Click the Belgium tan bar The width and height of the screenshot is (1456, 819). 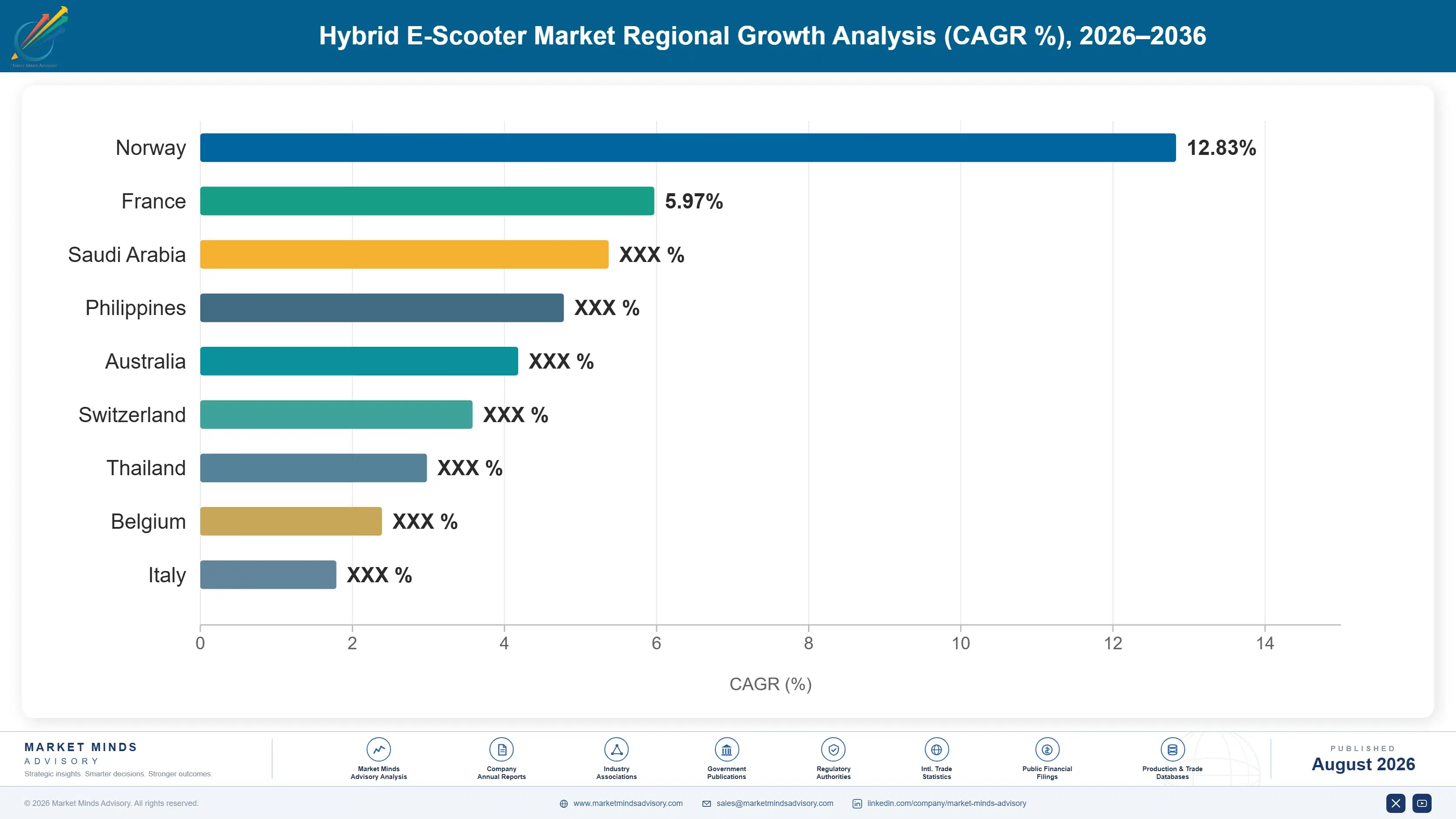[291, 521]
